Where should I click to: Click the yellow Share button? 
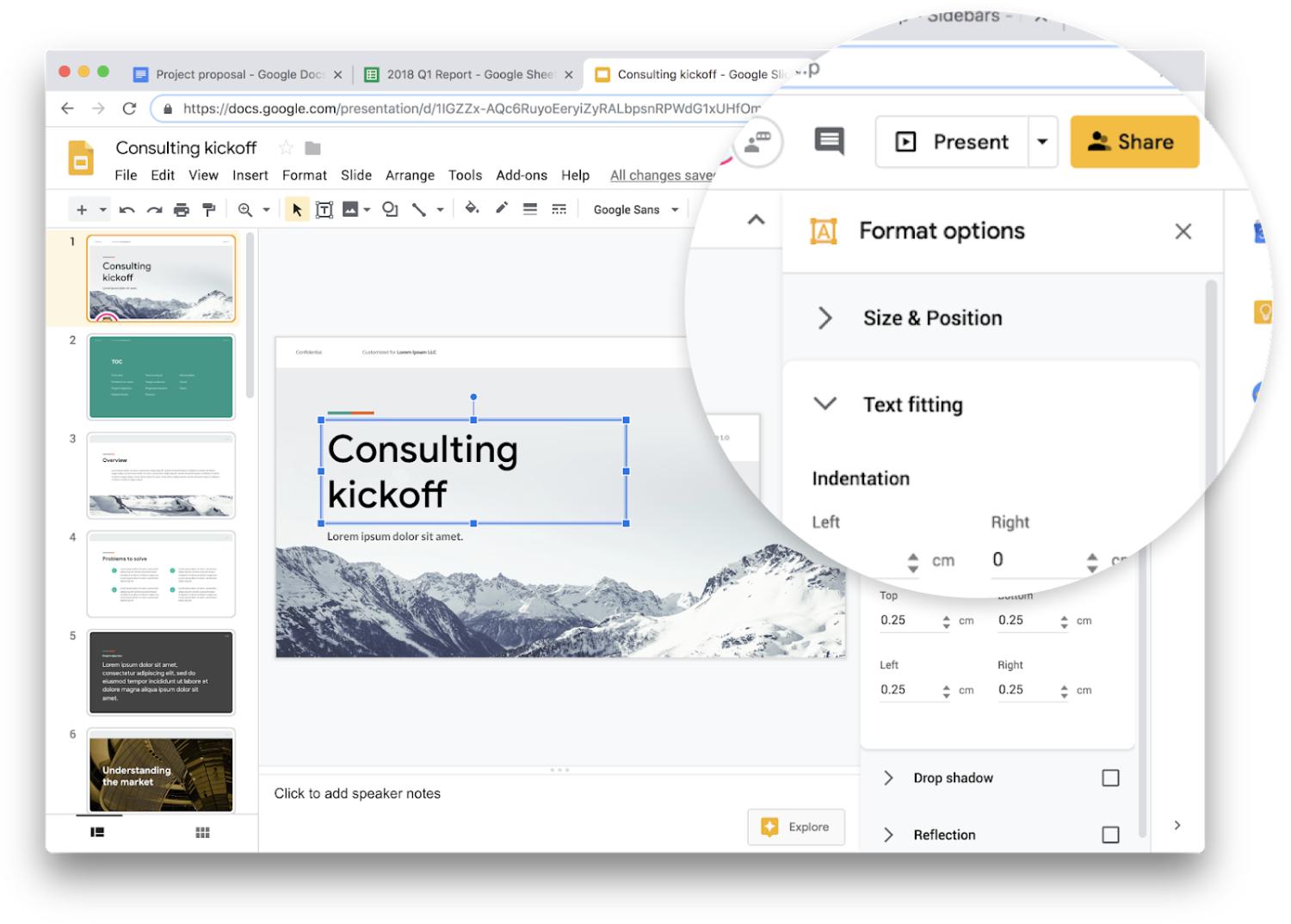tap(1133, 142)
